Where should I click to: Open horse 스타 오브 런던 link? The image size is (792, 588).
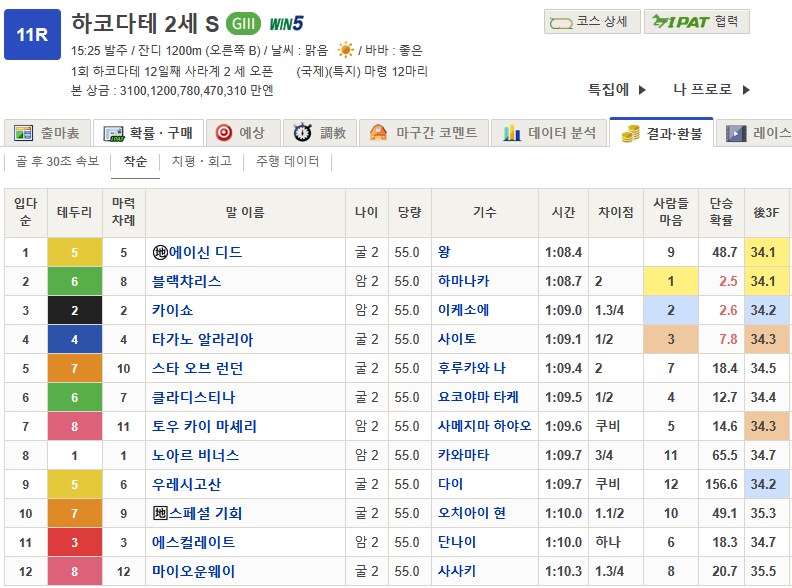[197, 368]
